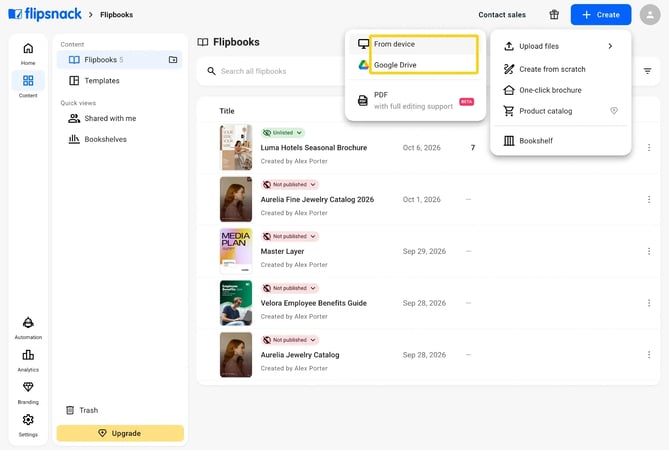Screen dimensions: 669x450
Task: Click the Oct 6, 2026 date
Action: click(422, 148)
